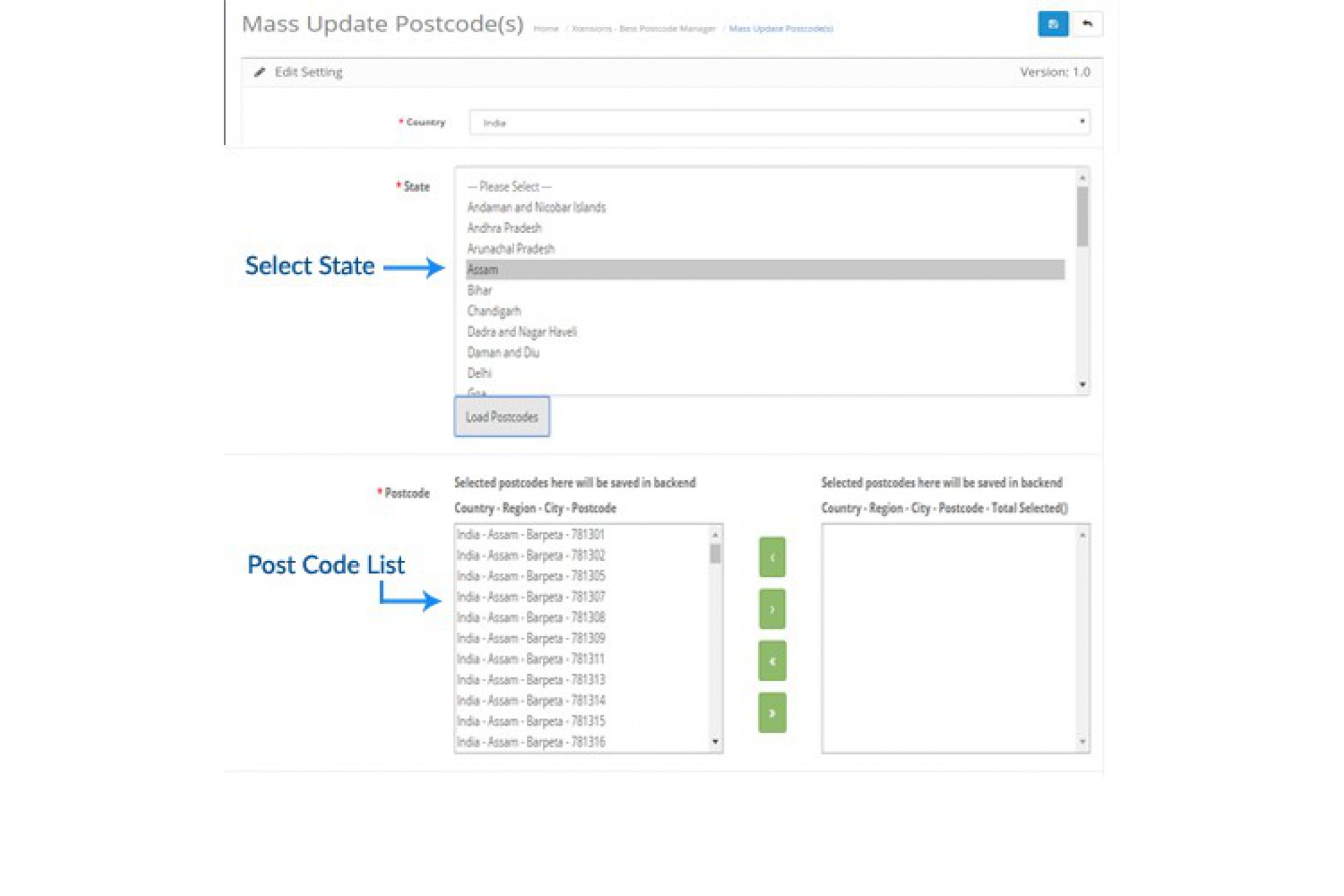Open the Home breadcrumb link

pyautogui.click(x=546, y=28)
